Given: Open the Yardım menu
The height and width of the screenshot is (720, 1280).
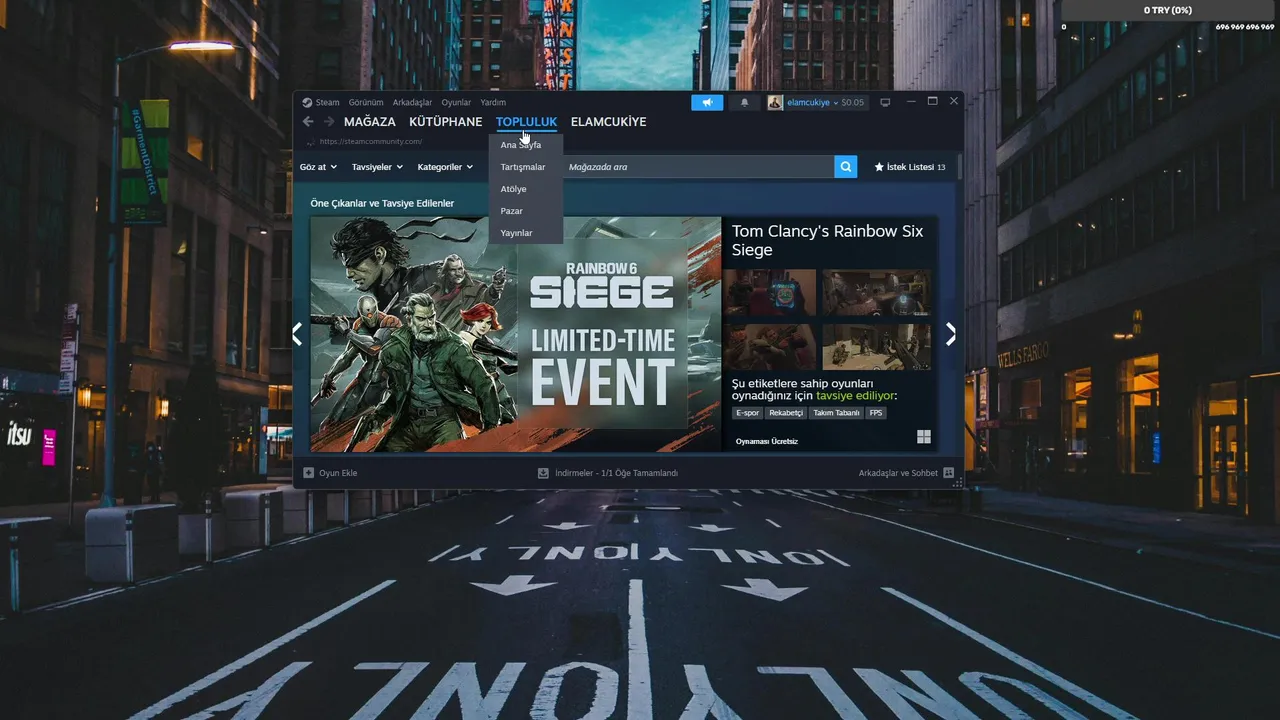Looking at the screenshot, I should (493, 102).
